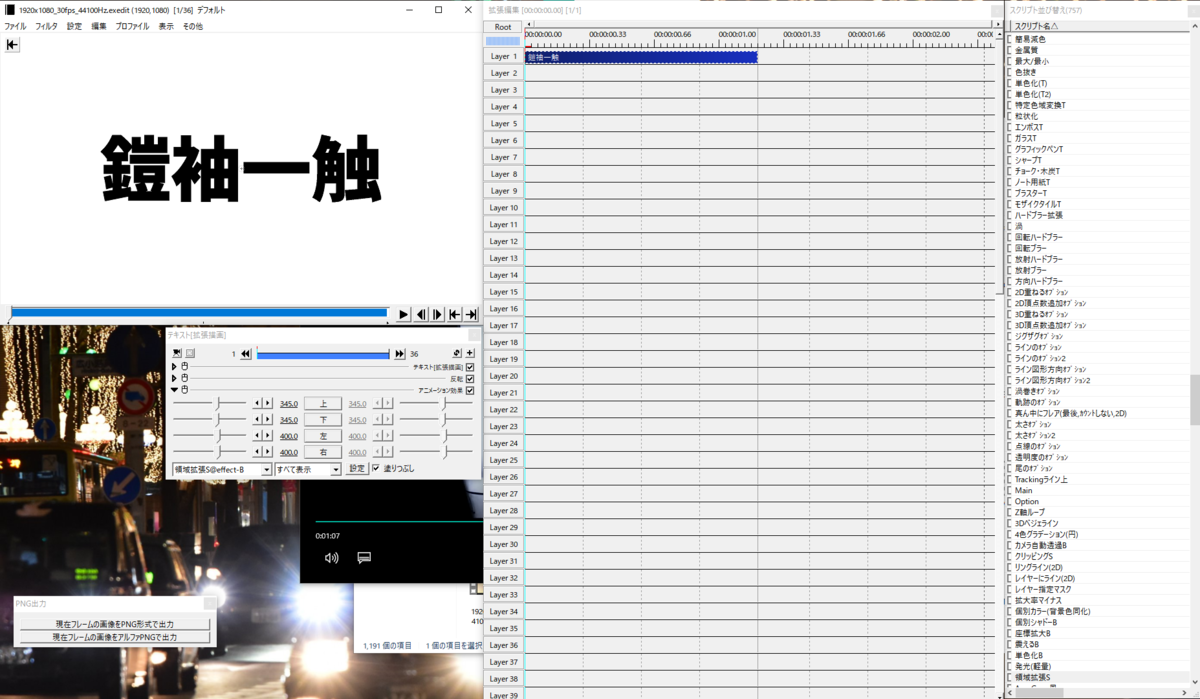Click the left slider of the 上 row
Viewport: 1200px width, 699px height.
[210, 404]
